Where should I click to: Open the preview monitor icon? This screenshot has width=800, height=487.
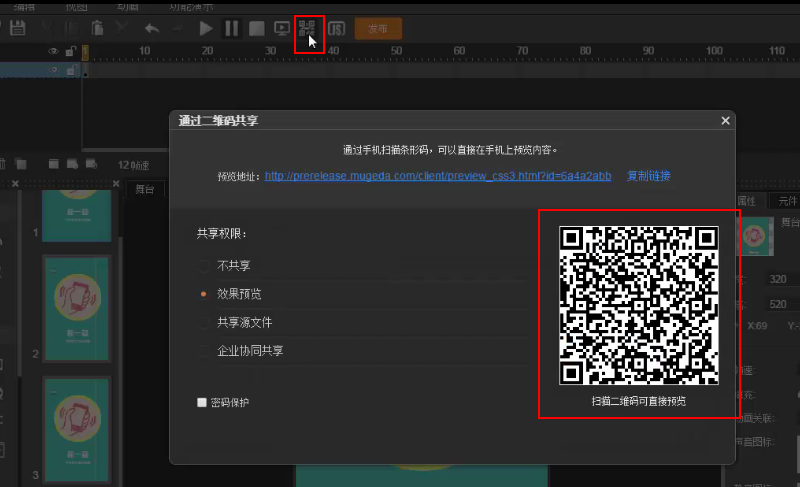pos(282,29)
